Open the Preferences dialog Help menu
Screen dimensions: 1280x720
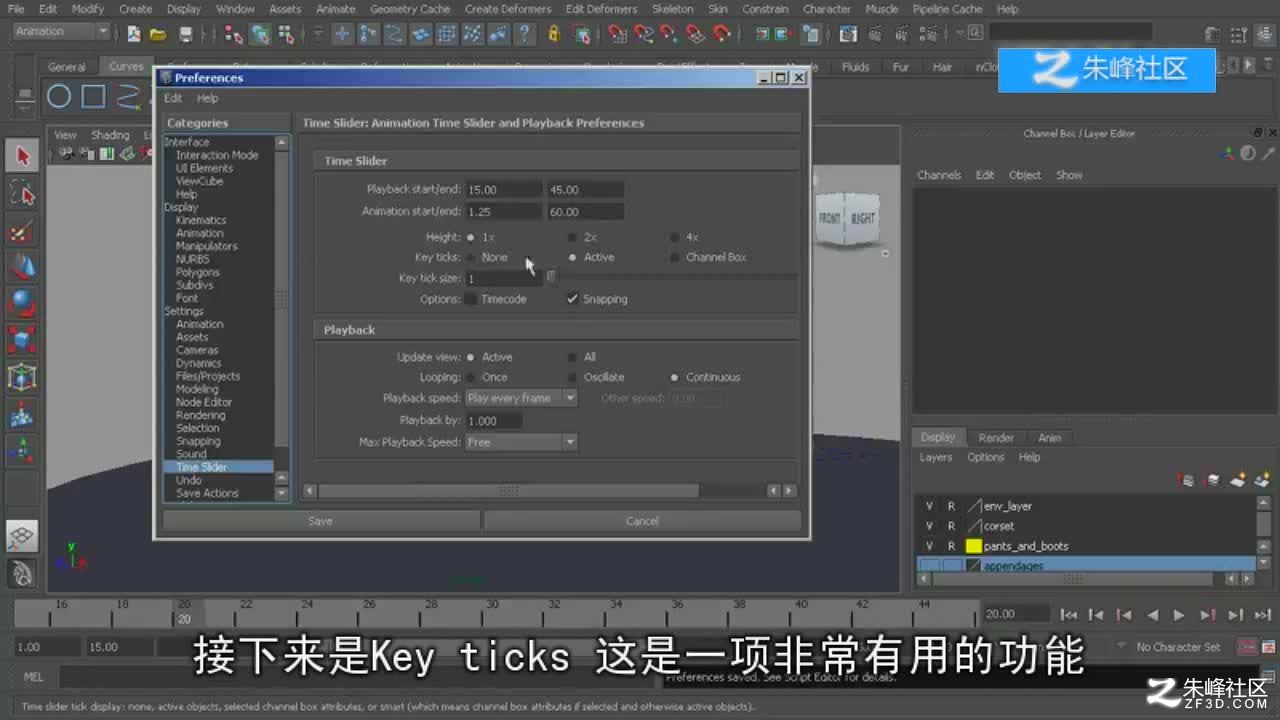[x=207, y=98]
